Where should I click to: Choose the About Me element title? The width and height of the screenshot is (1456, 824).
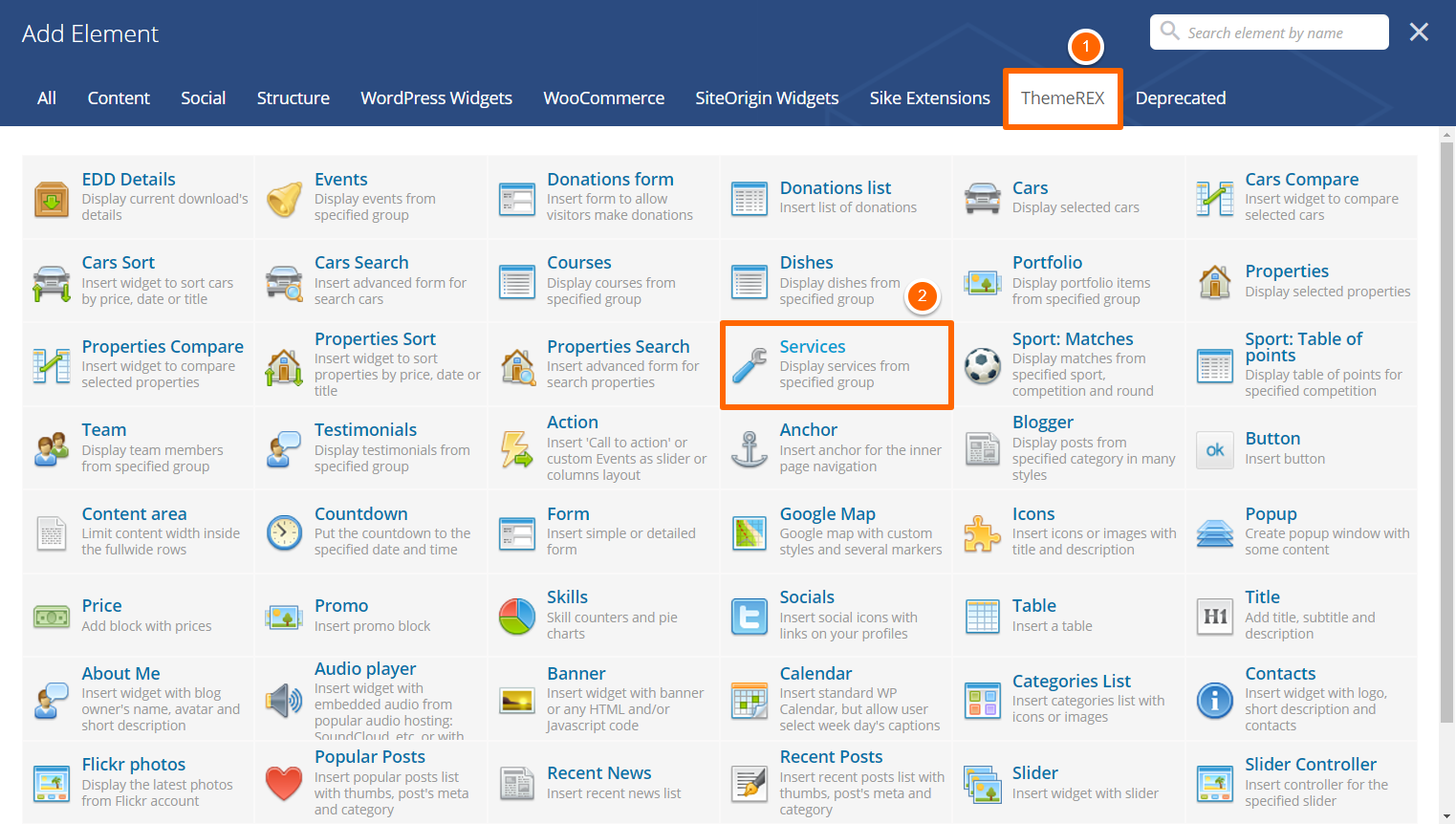point(121,674)
